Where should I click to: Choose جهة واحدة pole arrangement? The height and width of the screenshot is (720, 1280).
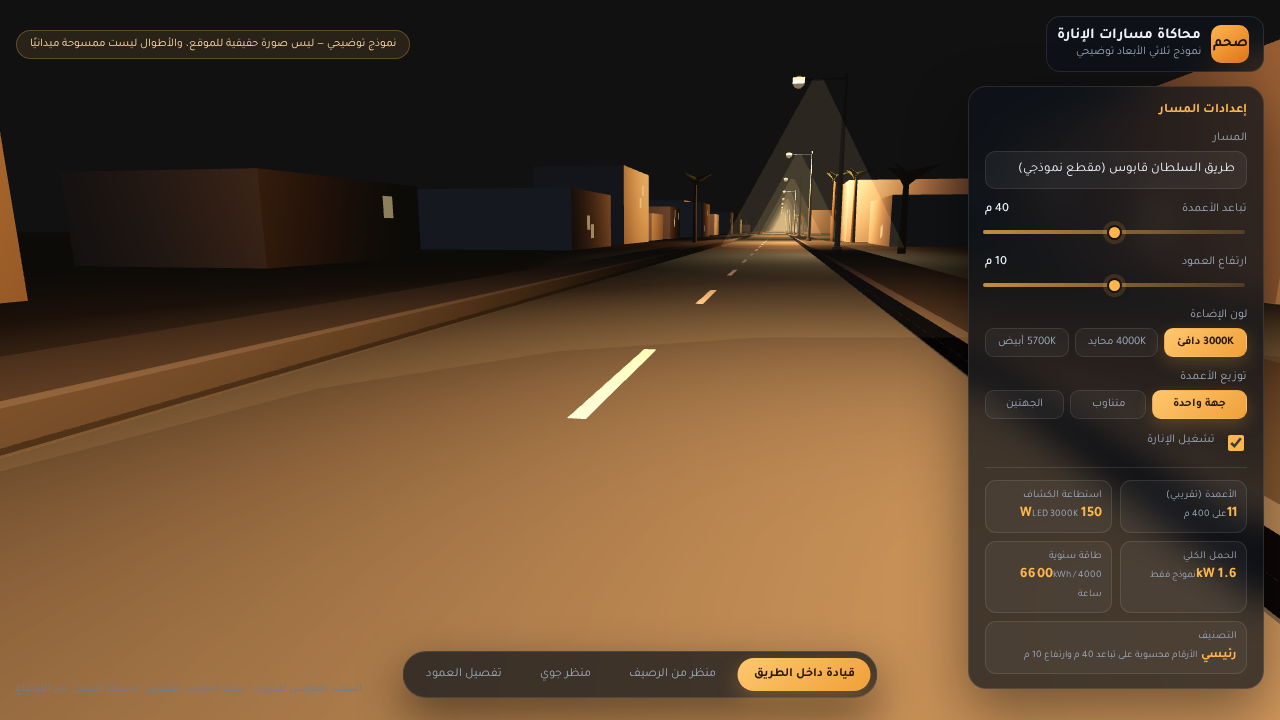[1199, 404]
